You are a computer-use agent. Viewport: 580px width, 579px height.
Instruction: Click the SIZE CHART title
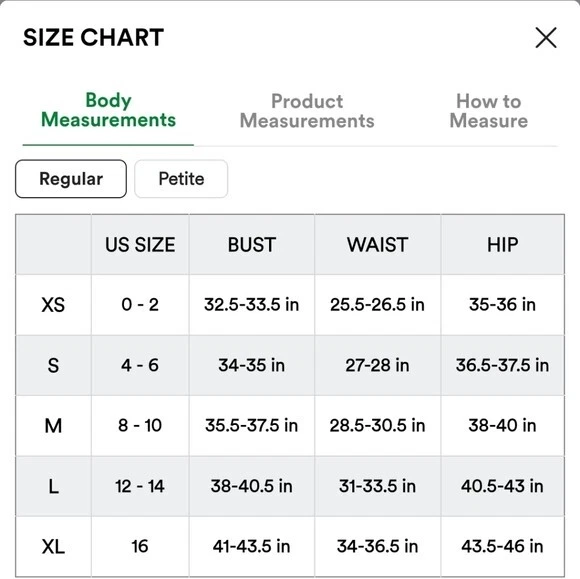94,37
